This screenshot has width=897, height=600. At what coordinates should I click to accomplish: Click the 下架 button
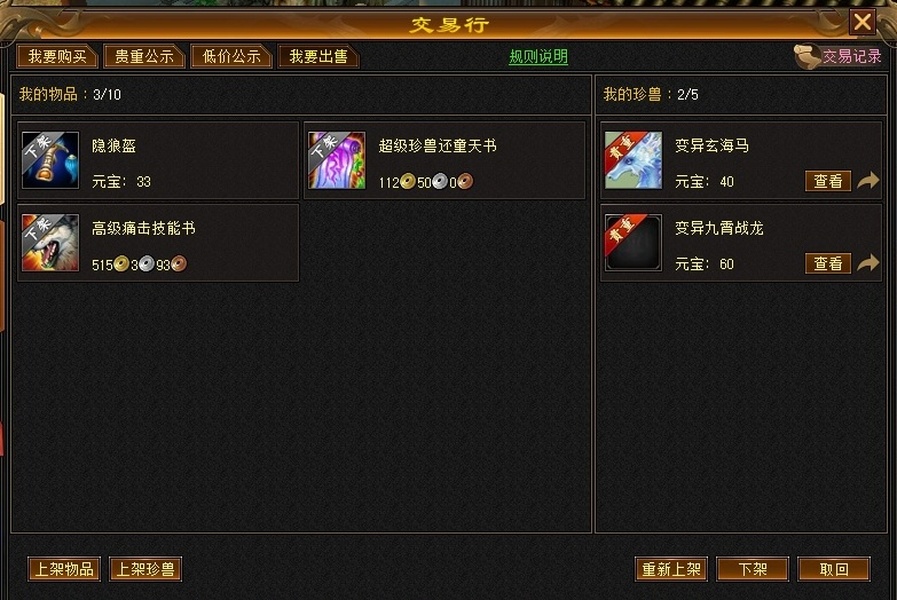(x=752, y=569)
